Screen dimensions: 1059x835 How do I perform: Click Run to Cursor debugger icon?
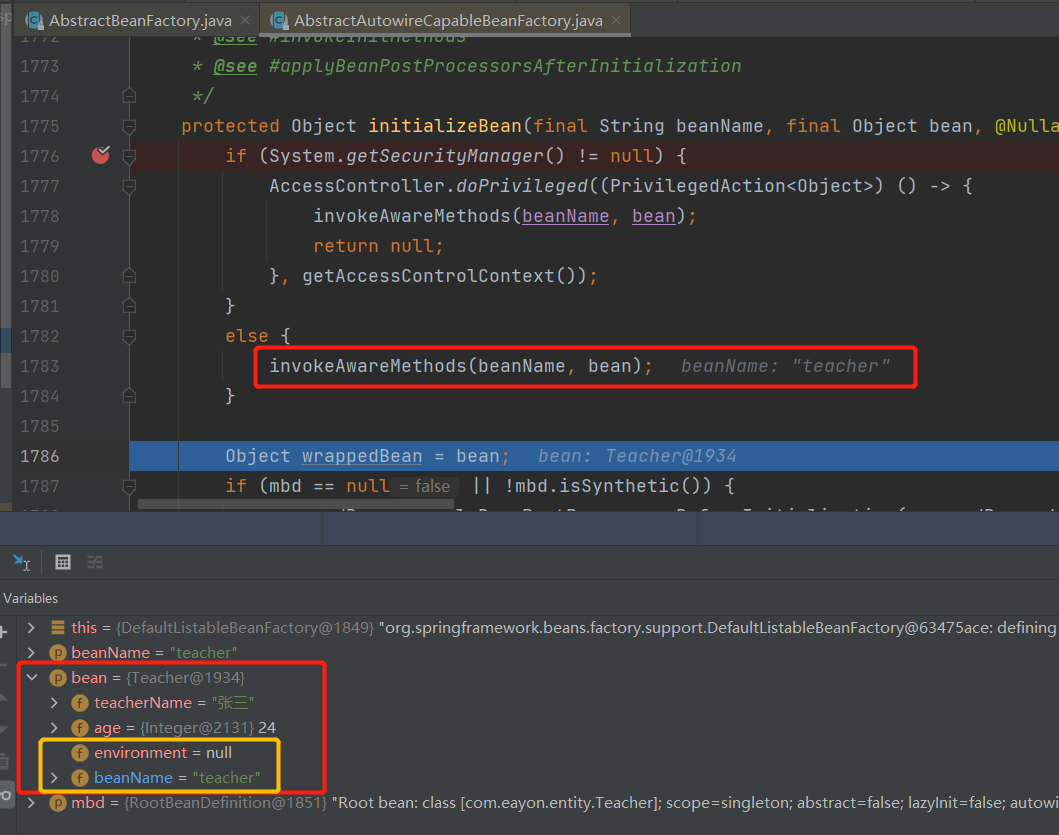[22, 562]
